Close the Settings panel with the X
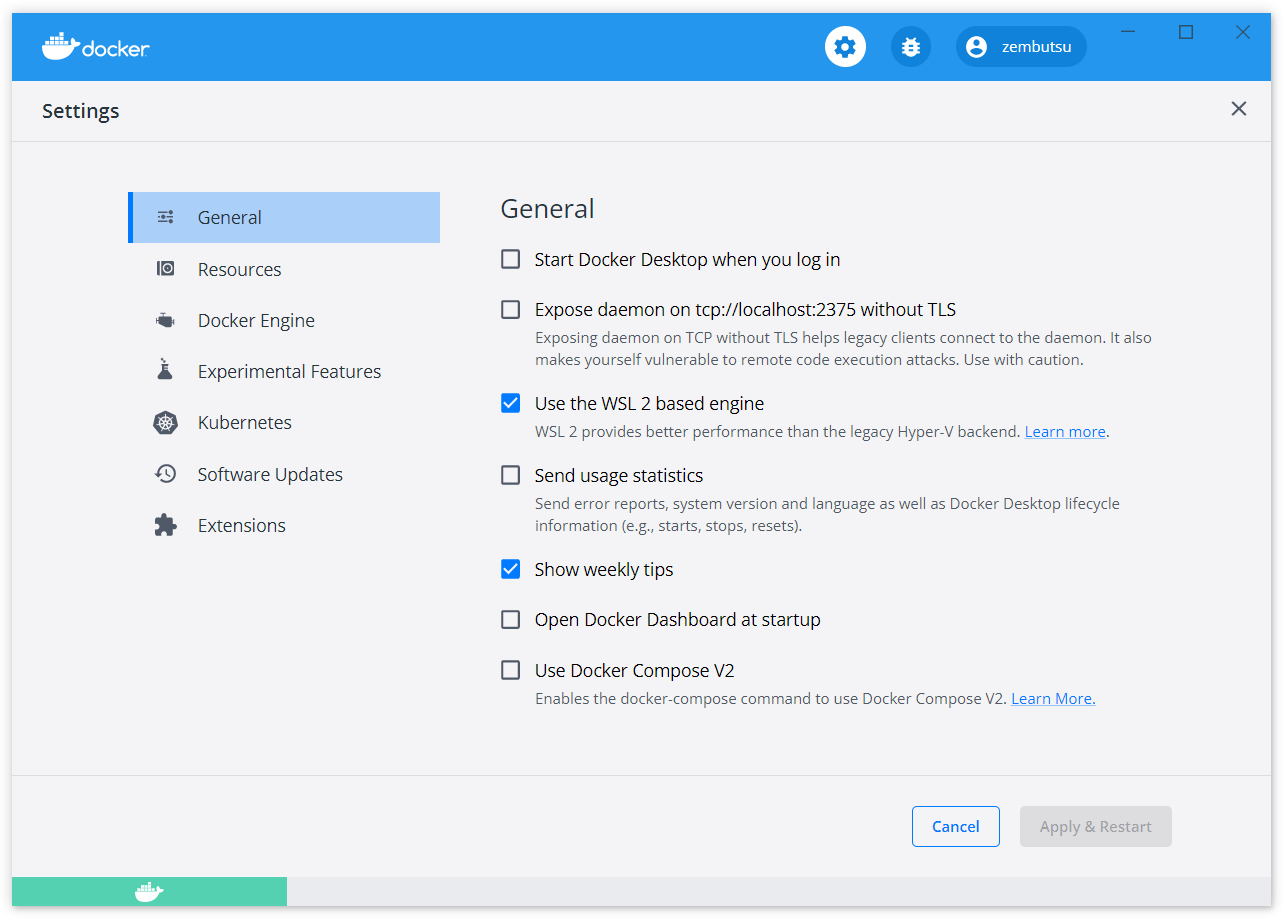Viewport: 1283px width, 923px height. [x=1239, y=109]
